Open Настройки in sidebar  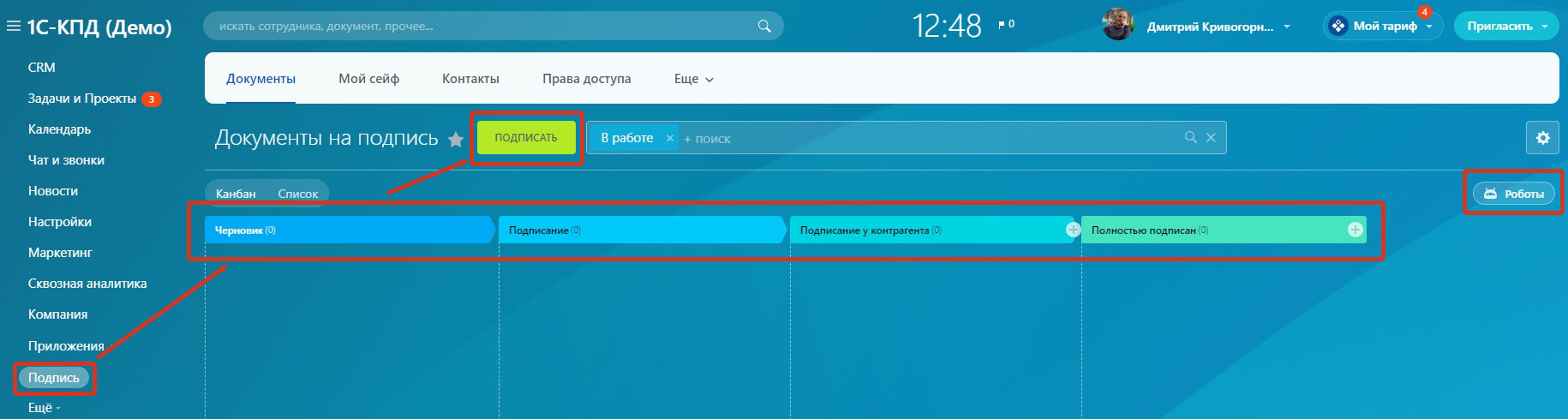pos(60,222)
